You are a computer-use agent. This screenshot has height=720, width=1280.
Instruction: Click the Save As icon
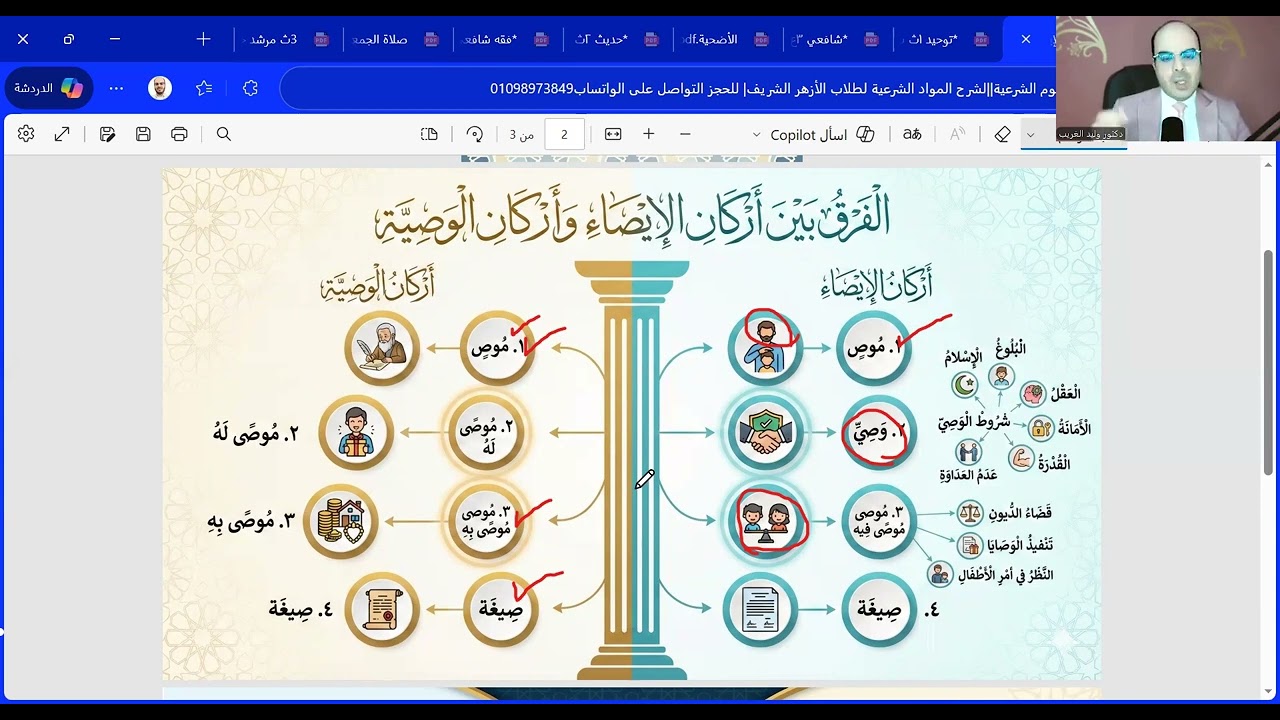pyautogui.click(x=107, y=134)
